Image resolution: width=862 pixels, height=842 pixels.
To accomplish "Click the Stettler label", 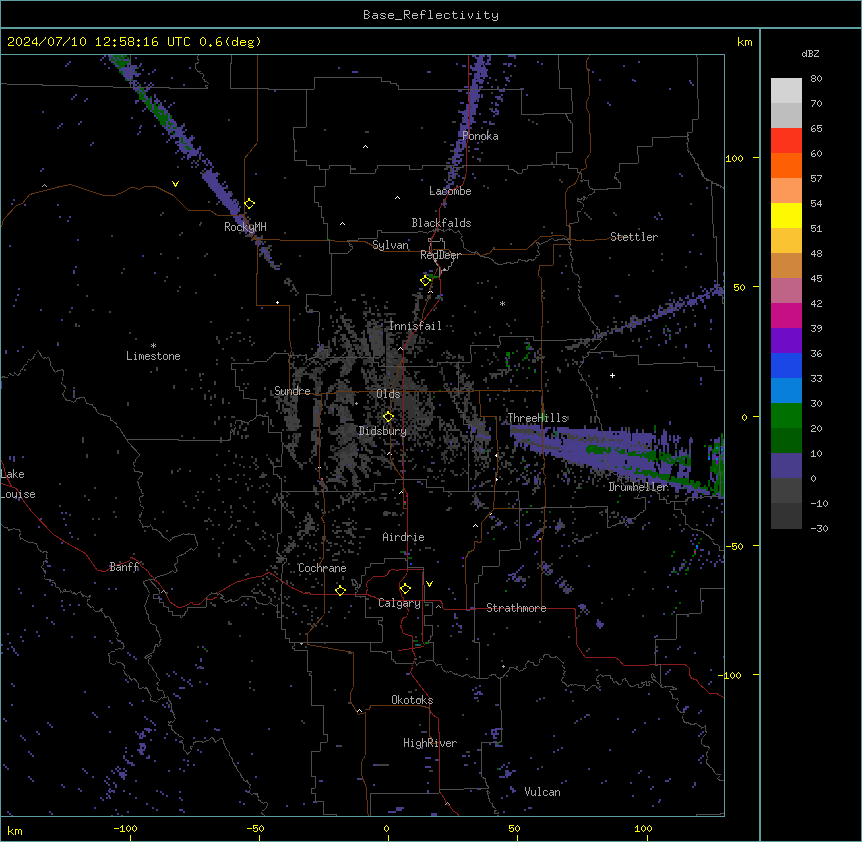I will pos(634,237).
